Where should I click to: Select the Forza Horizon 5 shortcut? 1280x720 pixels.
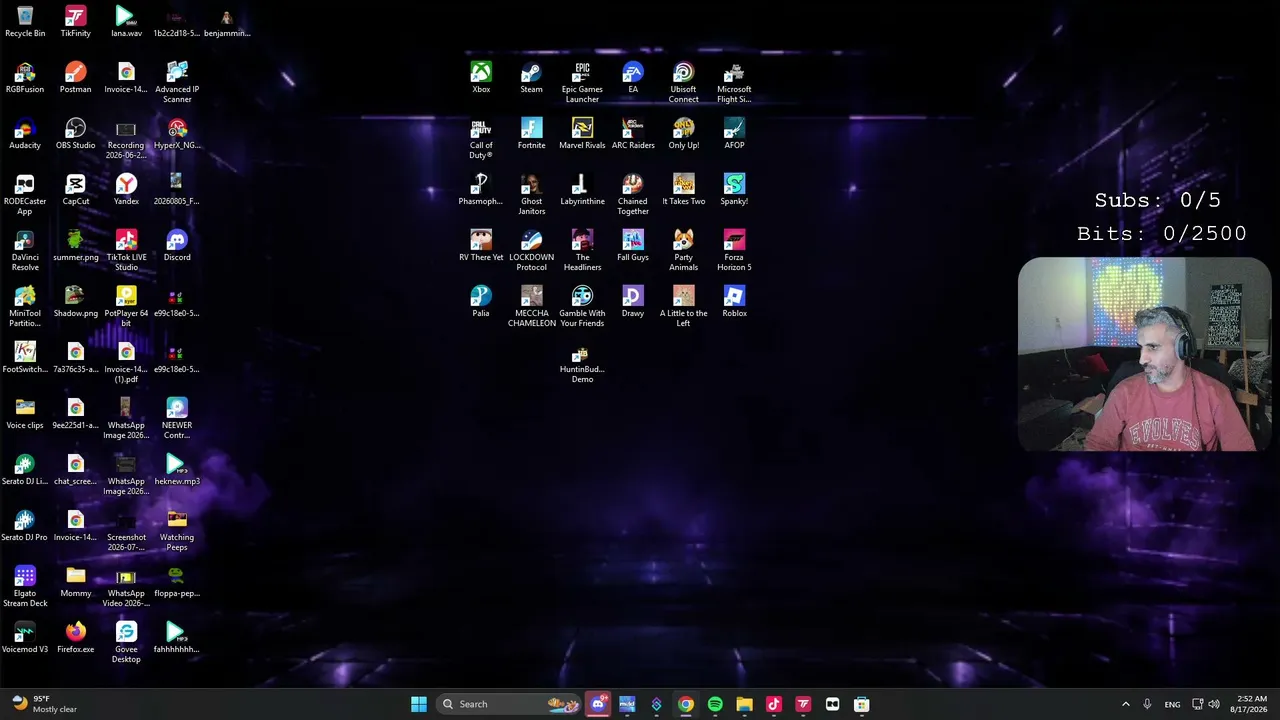pos(734,250)
